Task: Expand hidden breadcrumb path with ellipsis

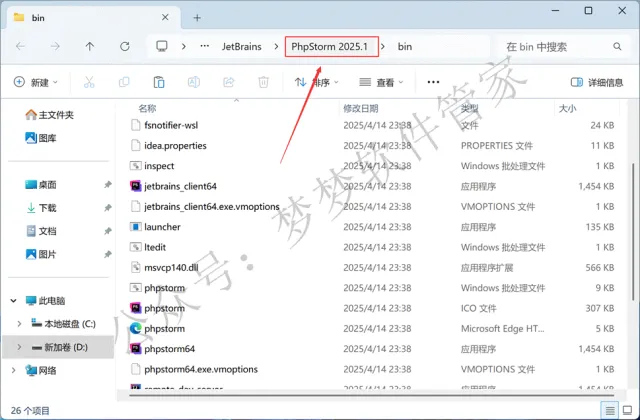Action: [x=204, y=46]
